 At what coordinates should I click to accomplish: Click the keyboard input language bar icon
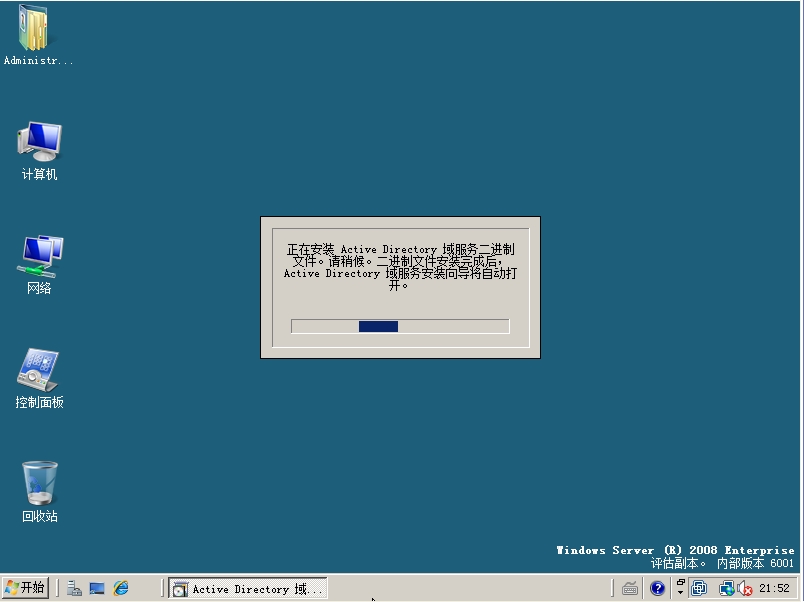point(629,589)
